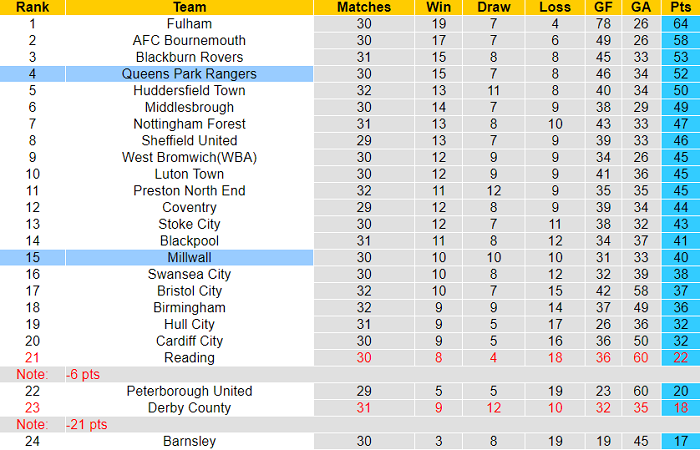Click West Bromwich(WBA) team name

click(189, 157)
